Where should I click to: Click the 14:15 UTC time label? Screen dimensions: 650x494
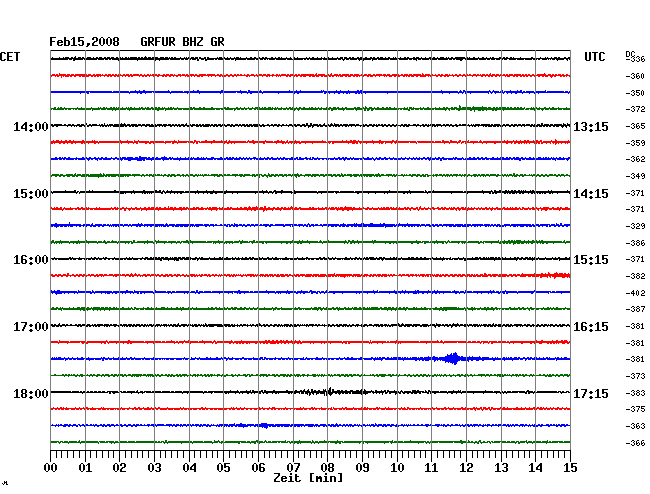(x=591, y=194)
